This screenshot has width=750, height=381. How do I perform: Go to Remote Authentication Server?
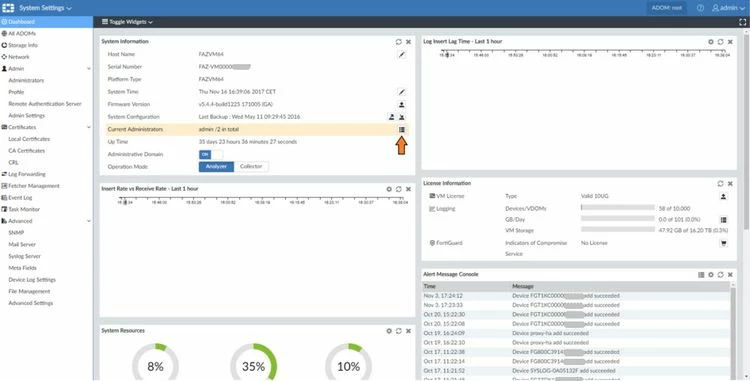pyautogui.click(x=46, y=104)
